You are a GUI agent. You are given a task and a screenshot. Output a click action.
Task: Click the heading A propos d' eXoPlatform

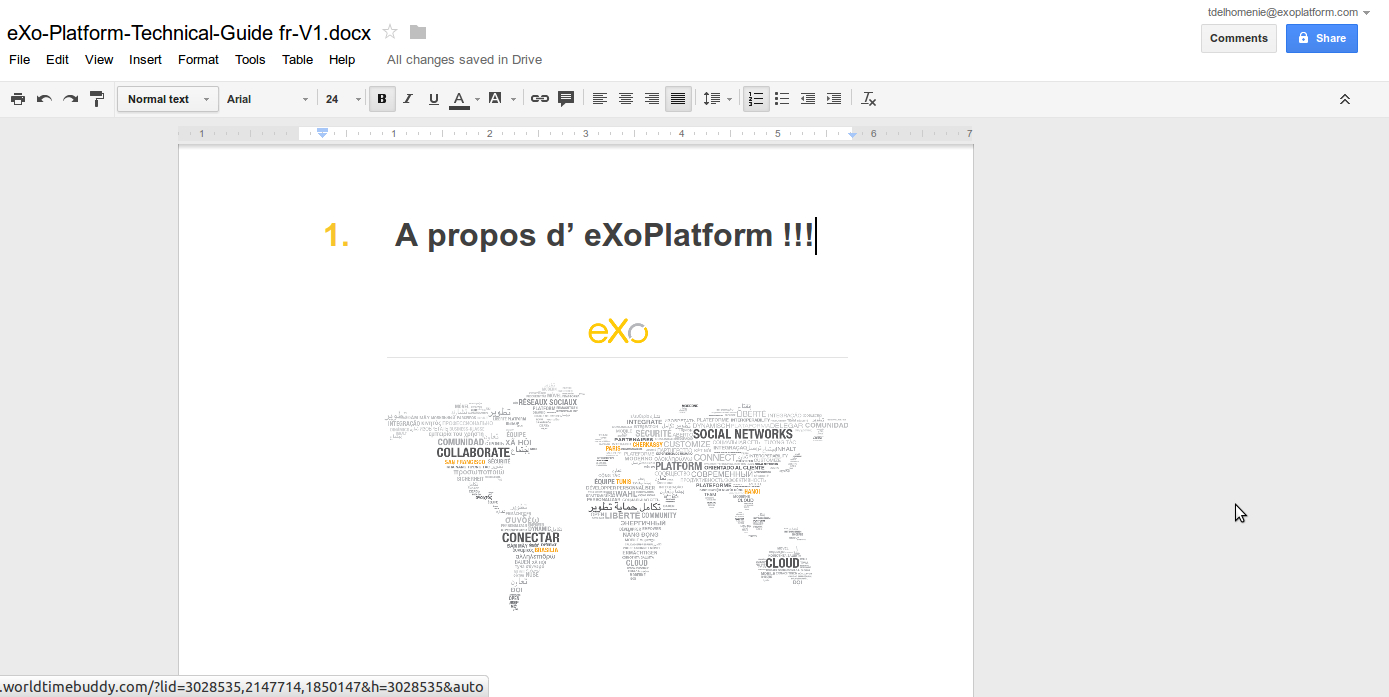click(x=604, y=236)
